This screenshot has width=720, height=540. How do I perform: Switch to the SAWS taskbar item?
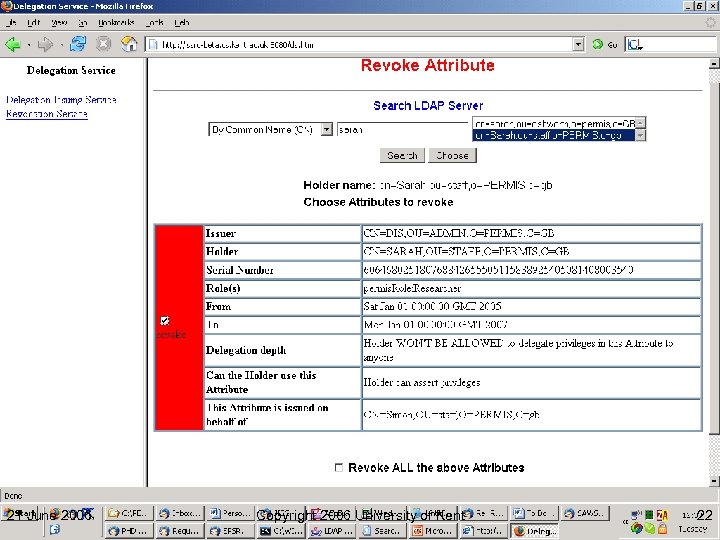[x=586, y=513]
